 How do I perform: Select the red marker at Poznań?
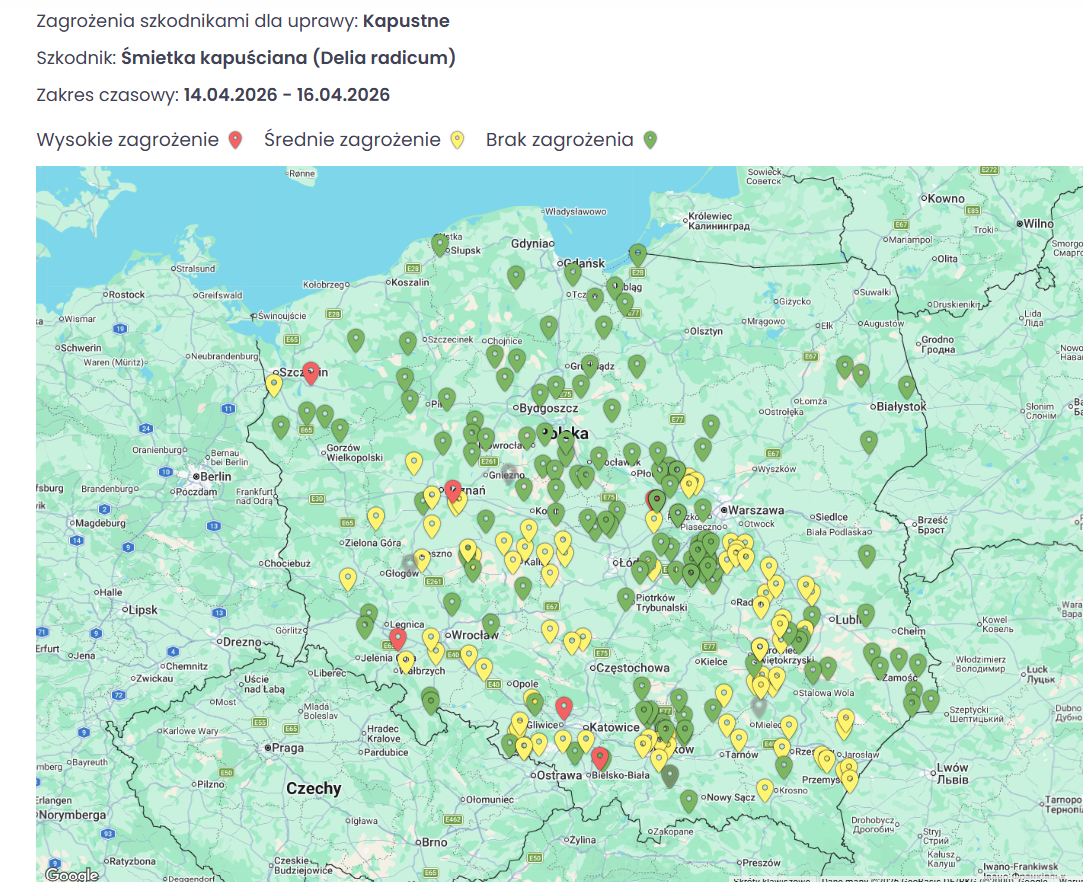point(453,490)
